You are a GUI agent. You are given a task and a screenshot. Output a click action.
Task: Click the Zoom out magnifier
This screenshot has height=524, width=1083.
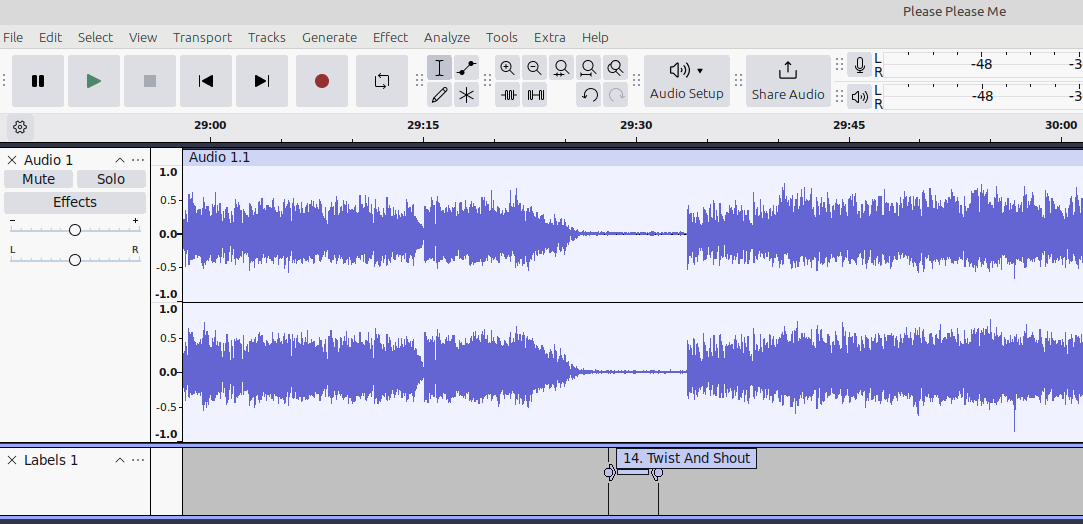[x=535, y=68]
